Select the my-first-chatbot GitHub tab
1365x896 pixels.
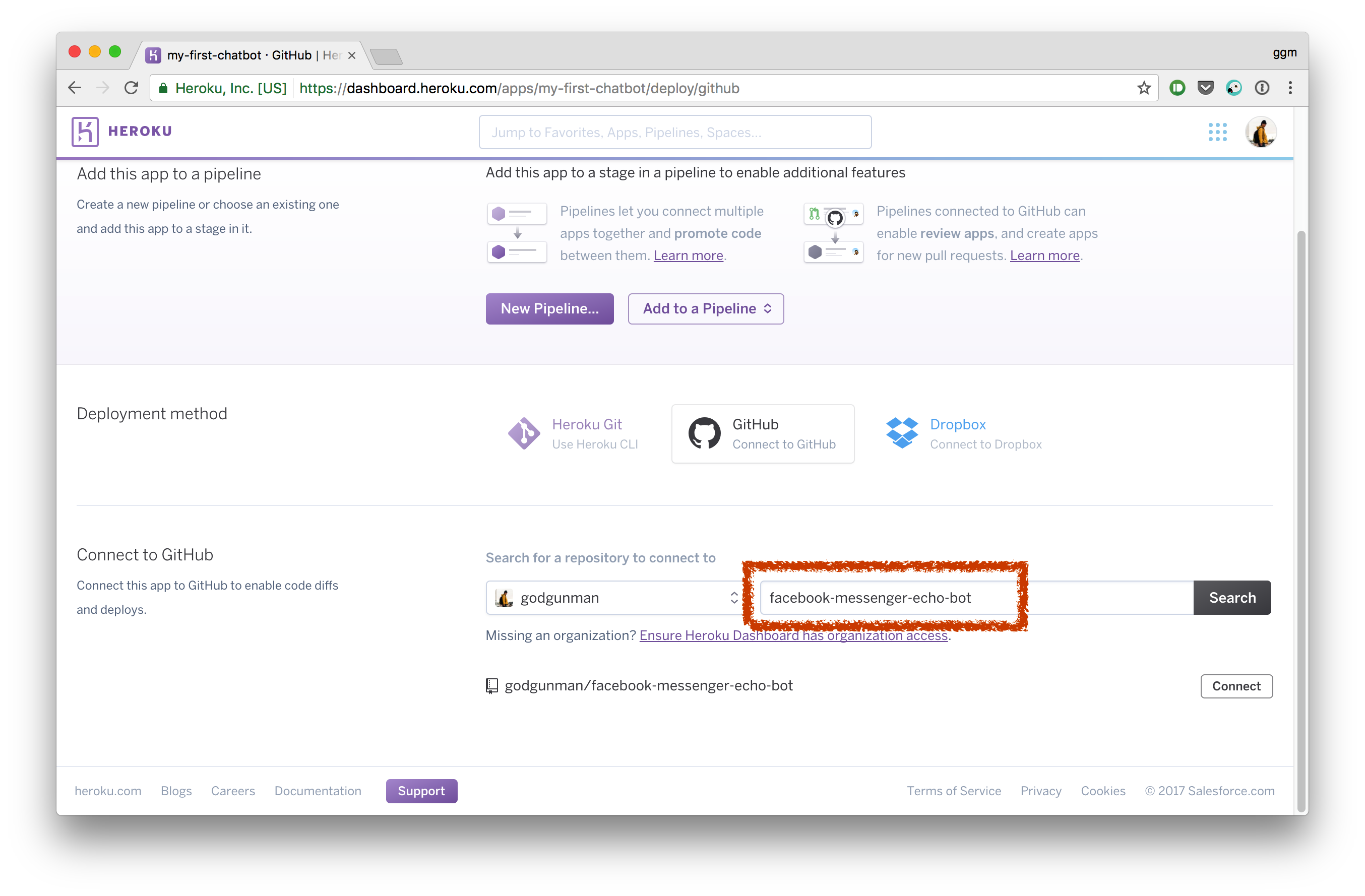click(250, 55)
